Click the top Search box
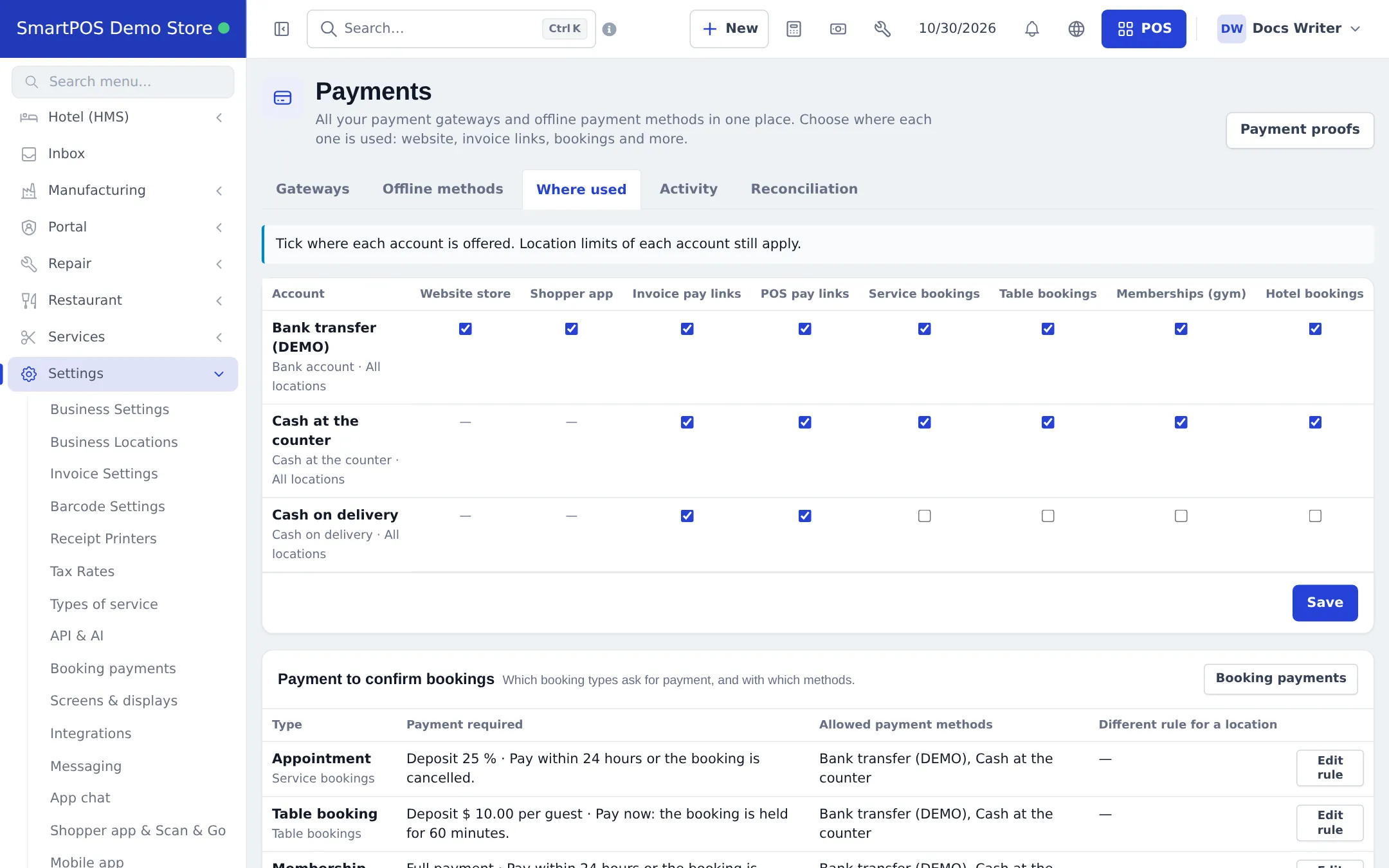The height and width of the screenshot is (868, 1389). 451,29
